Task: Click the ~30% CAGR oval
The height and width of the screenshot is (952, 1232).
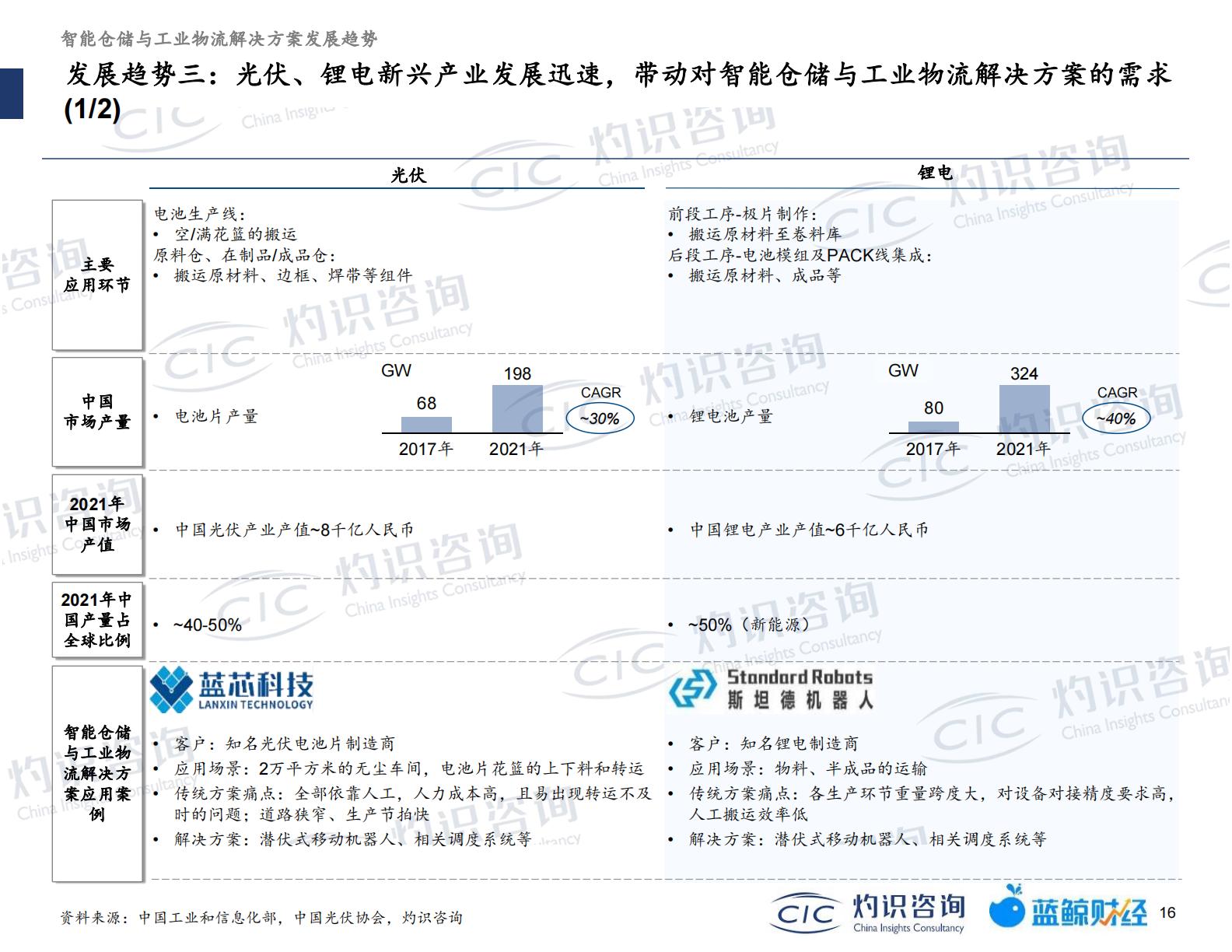Action: (599, 418)
